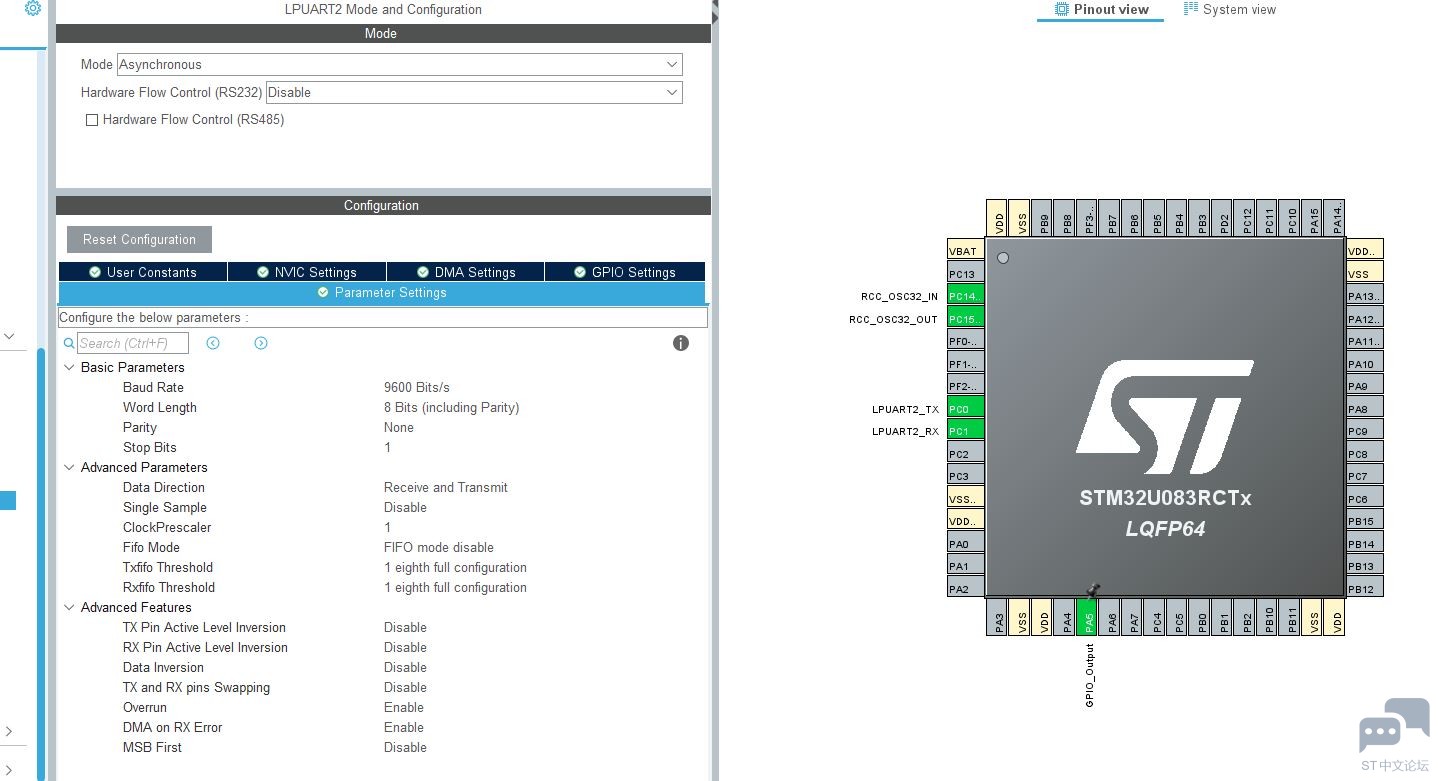Viewport: 1438px width, 781px height.
Task: Click the Reset Configuration button
Action: pyautogui.click(x=139, y=240)
